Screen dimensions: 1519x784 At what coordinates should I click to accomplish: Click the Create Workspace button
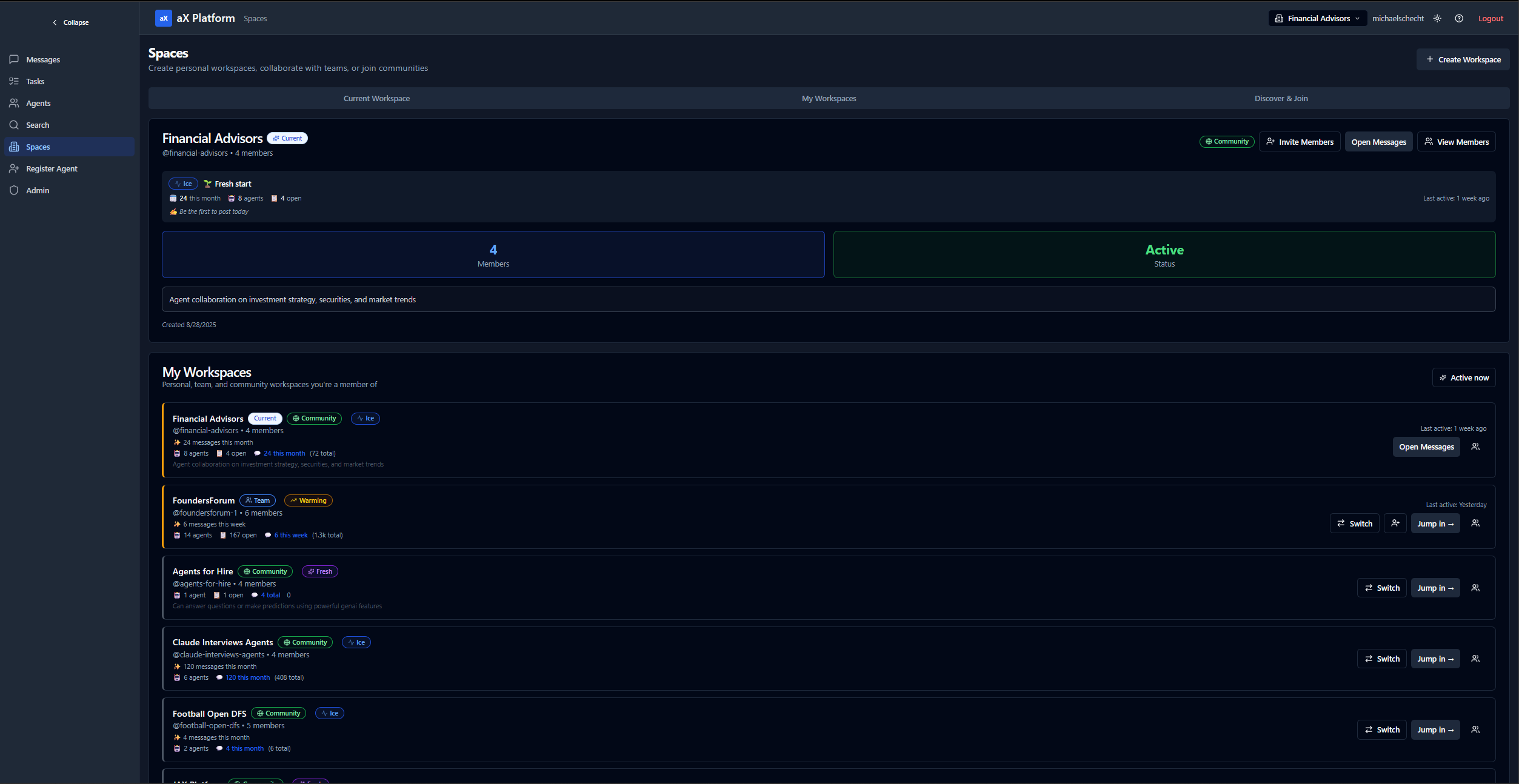[1463, 59]
